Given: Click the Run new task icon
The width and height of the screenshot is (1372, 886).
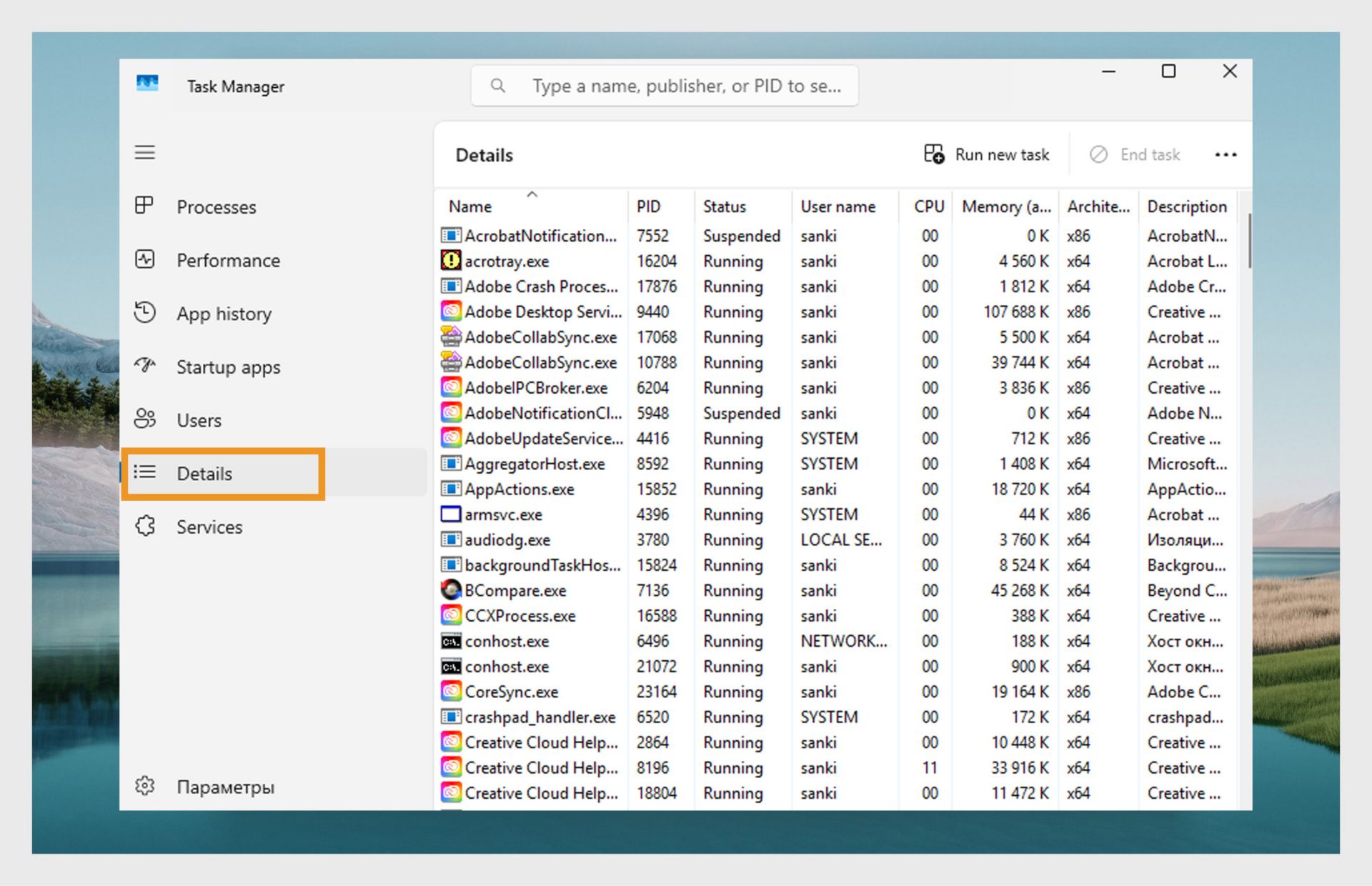Looking at the screenshot, I should coord(933,154).
